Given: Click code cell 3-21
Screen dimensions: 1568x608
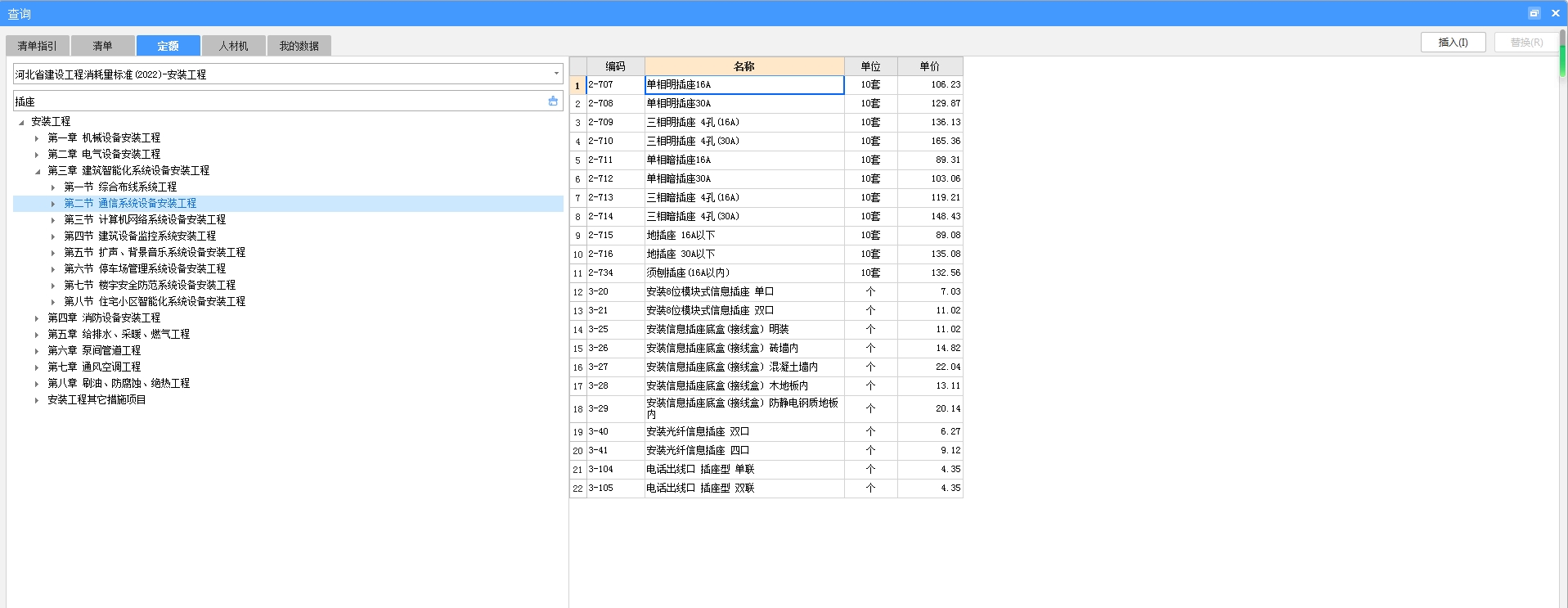Looking at the screenshot, I should pyautogui.click(x=615, y=310).
